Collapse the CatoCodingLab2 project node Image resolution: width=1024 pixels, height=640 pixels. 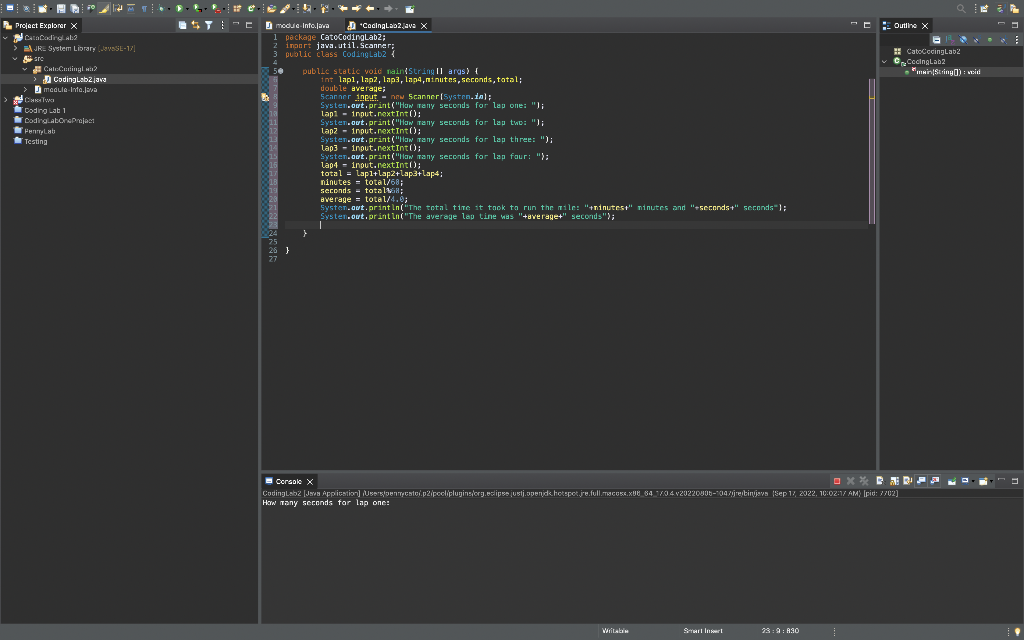tap(6, 38)
